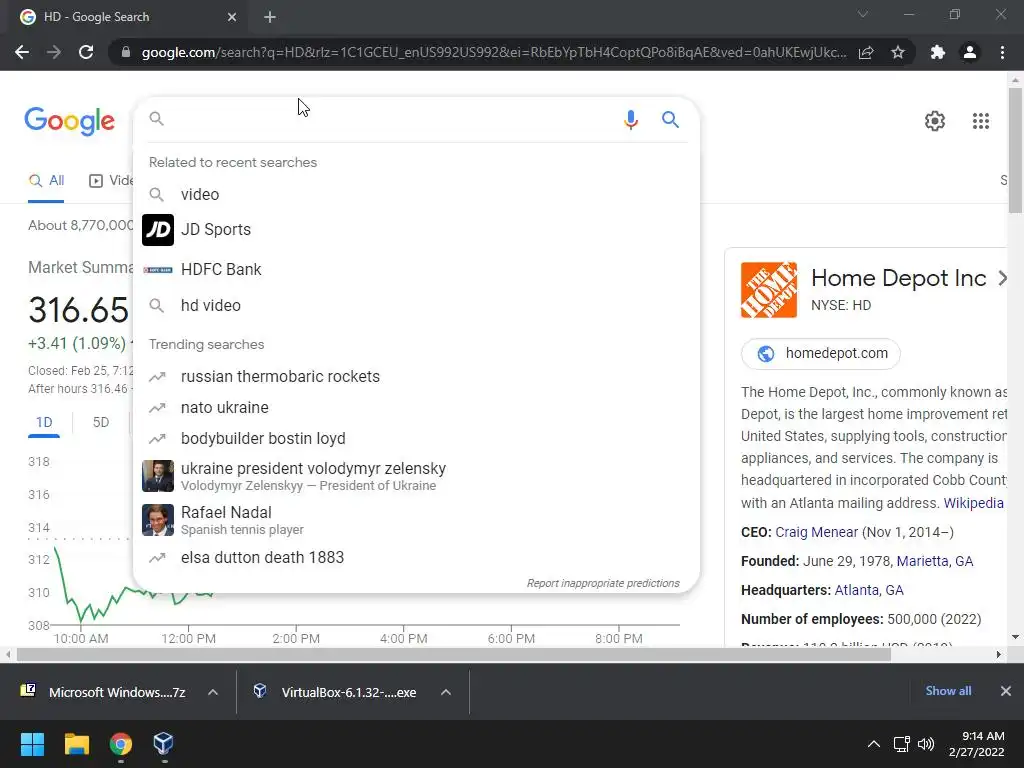Click the Chrome tab search chevron
Image resolution: width=1024 pixels, height=768 pixels.
point(863,14)
